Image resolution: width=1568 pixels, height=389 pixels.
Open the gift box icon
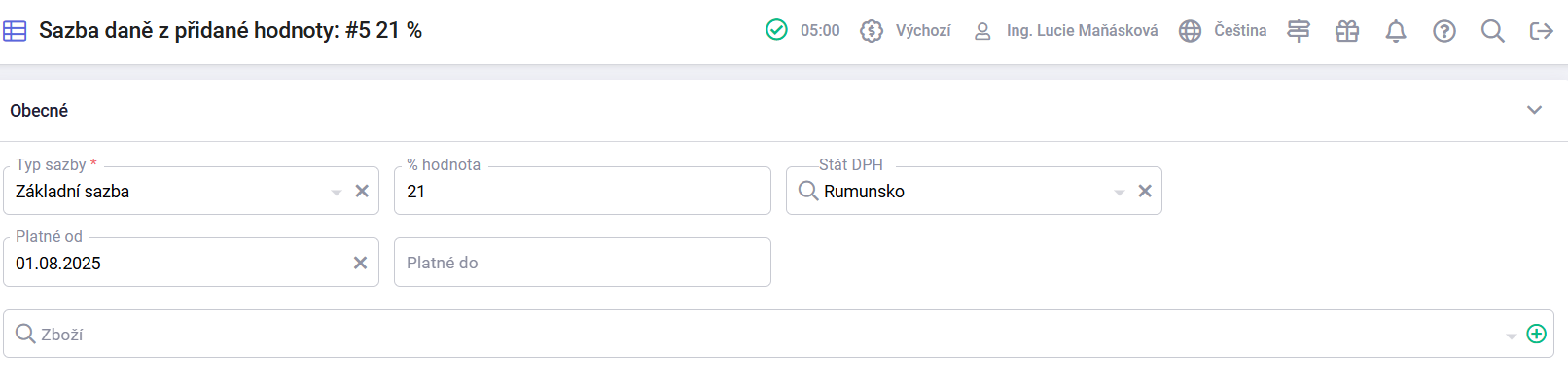click(x=1347, y=31)
